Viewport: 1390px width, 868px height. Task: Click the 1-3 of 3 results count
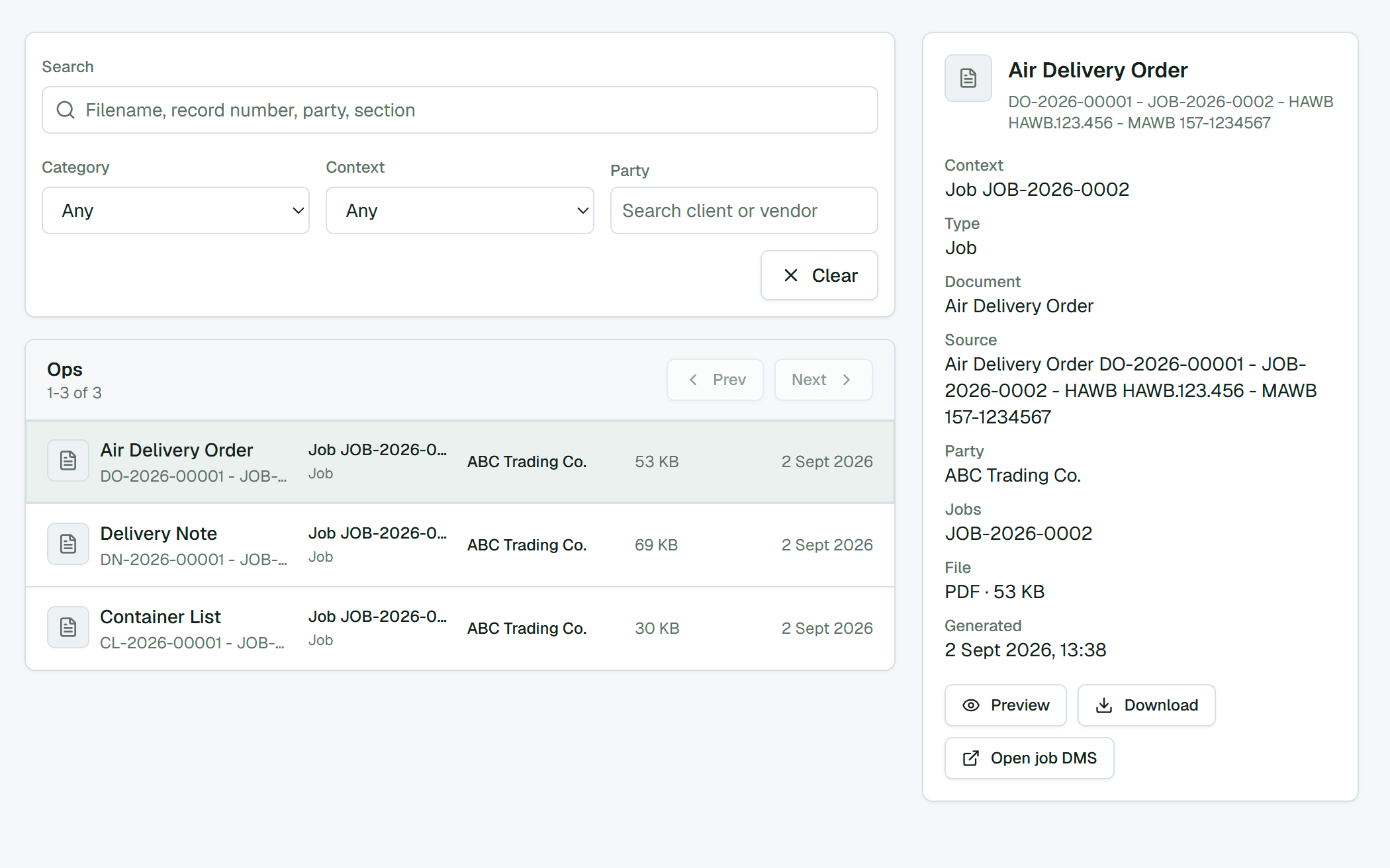[74, 393]
